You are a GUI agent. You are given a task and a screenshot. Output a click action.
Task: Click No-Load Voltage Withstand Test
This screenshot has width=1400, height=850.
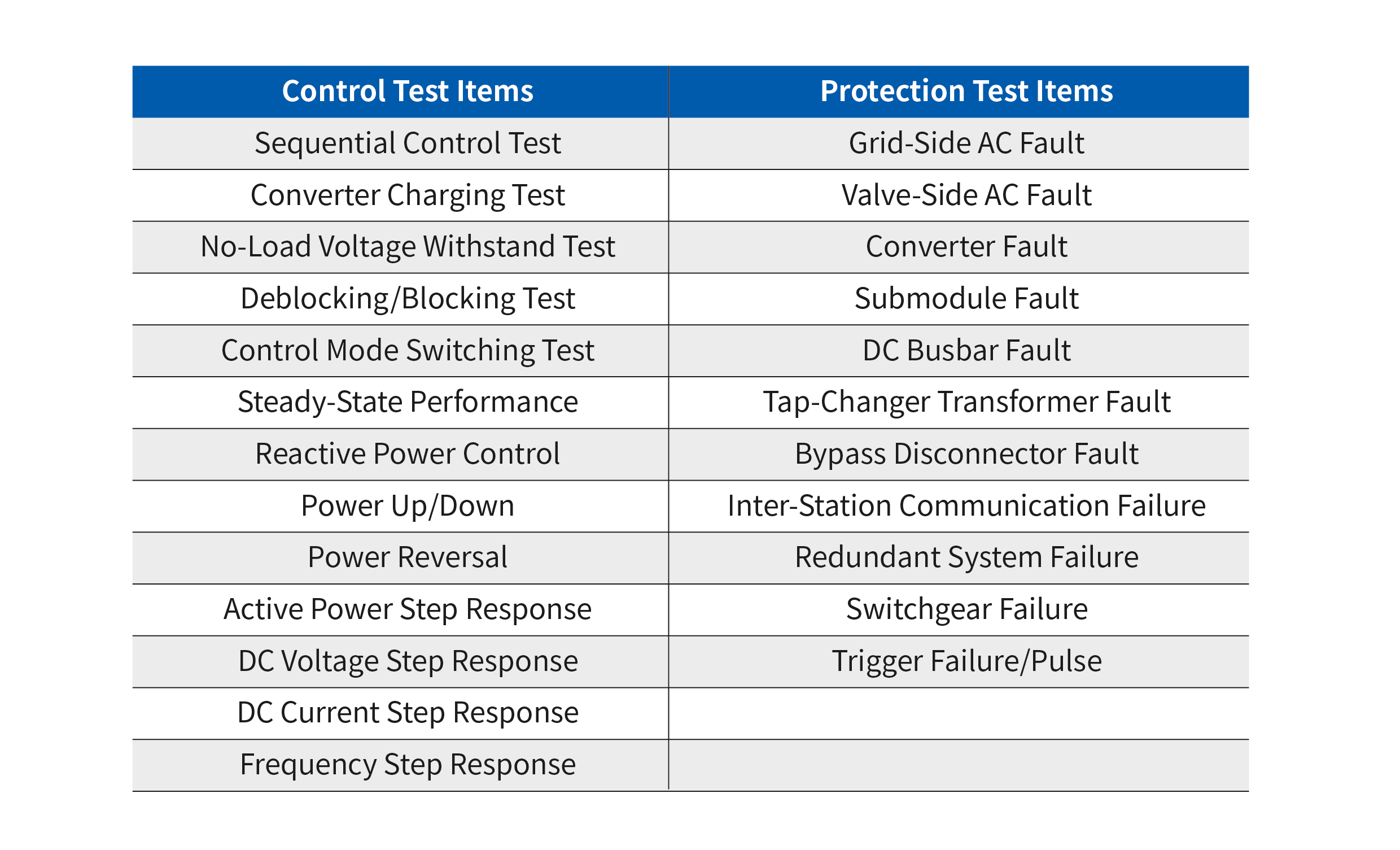(408, 247)
